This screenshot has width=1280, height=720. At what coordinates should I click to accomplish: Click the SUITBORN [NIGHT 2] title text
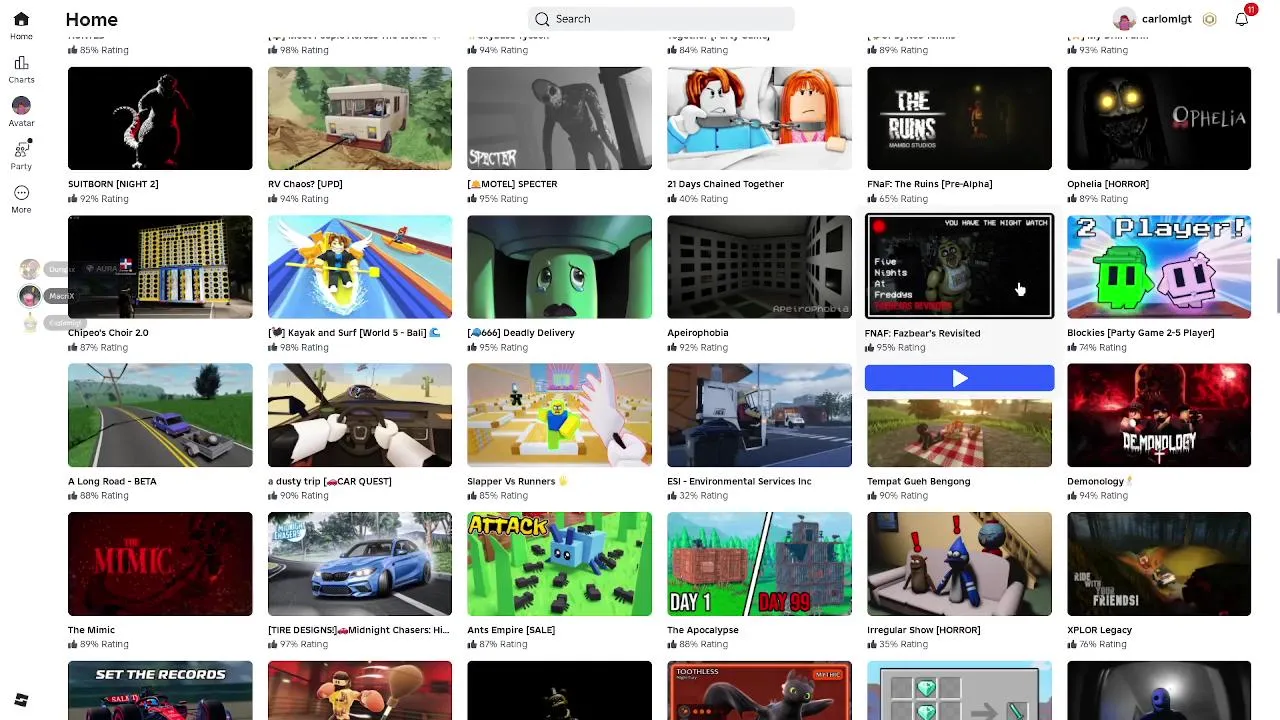click(x=113, y=184)
